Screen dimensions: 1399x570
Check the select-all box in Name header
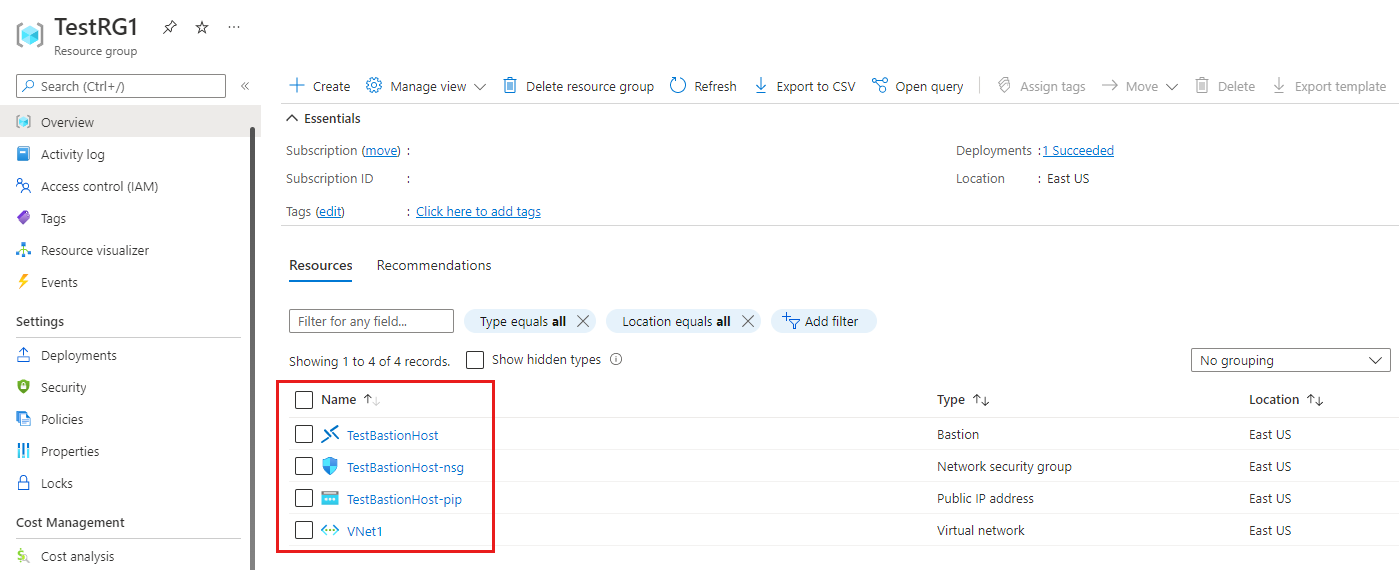click(304, 400)
